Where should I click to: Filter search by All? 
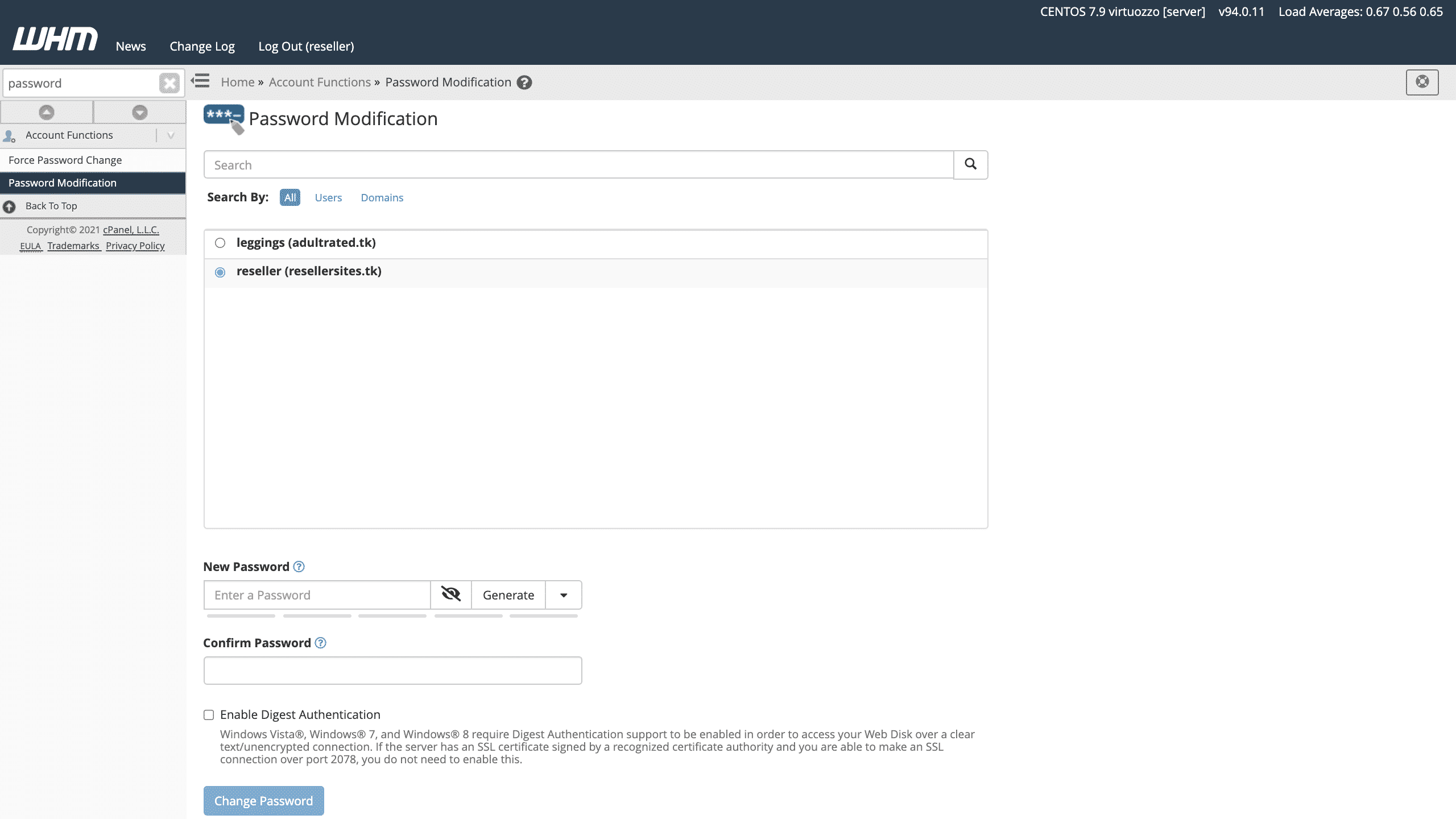coord(290,197)
